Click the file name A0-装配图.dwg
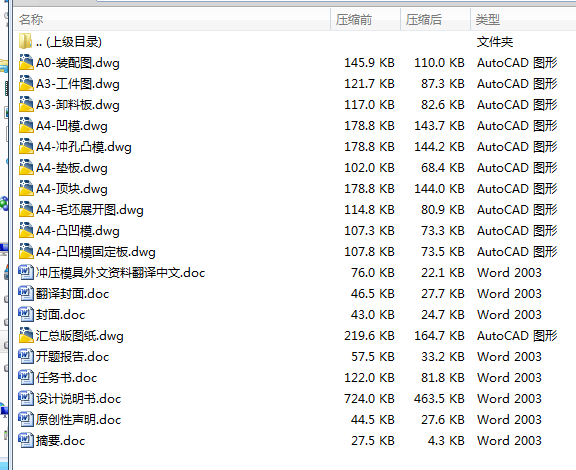The width and height of the screenshot is (576, 470). coord(78,63)
